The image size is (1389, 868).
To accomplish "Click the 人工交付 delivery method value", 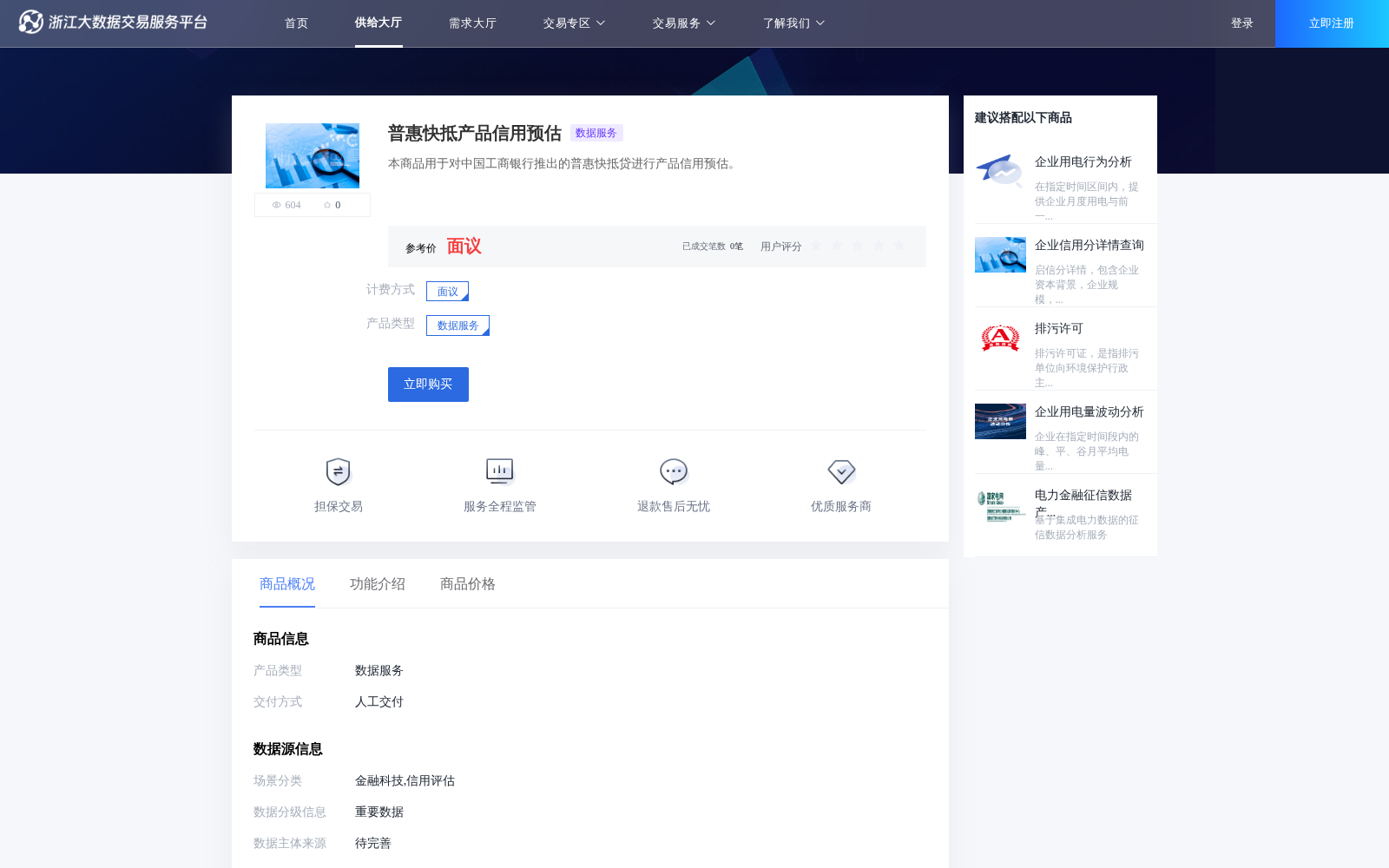I will click(379, 701).
